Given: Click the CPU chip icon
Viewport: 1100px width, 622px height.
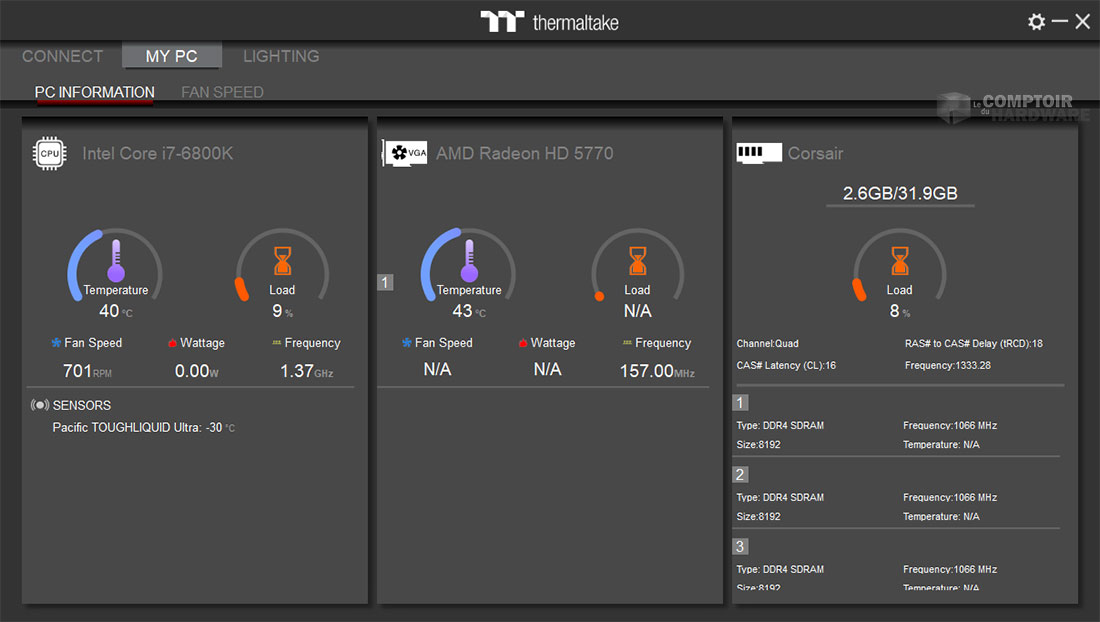Looking at the screenshot, I should point(49,153).
